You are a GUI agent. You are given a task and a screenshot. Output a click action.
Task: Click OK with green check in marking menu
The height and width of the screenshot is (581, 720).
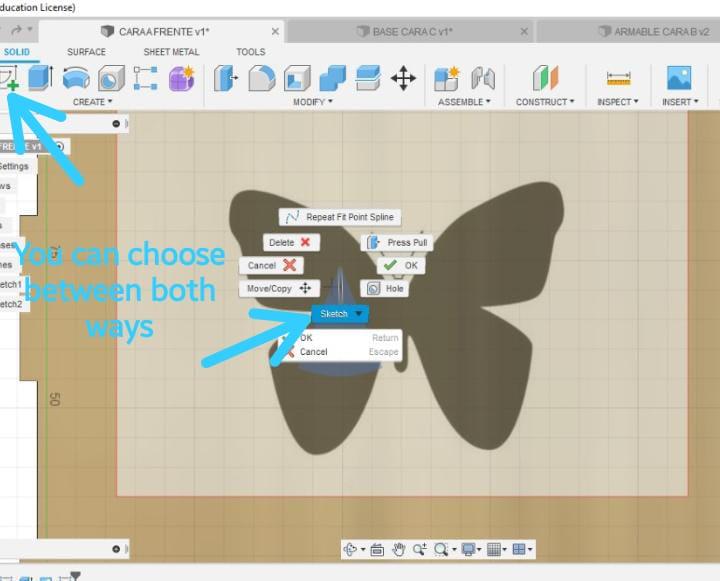tap(401, 265)
